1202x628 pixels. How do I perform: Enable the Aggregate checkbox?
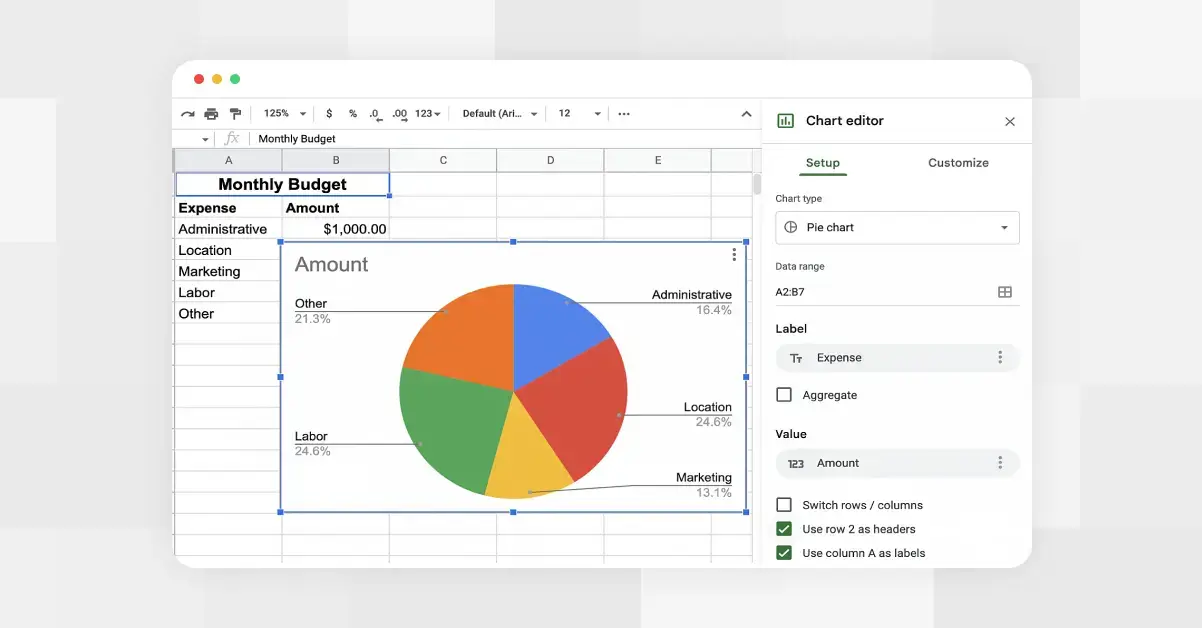pos(784,394)
